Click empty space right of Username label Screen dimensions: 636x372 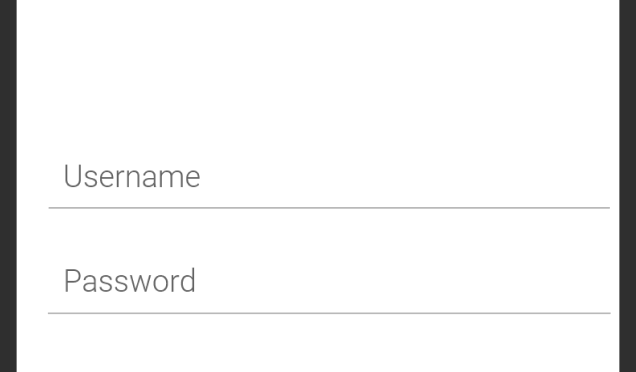(x=406, y=177)
